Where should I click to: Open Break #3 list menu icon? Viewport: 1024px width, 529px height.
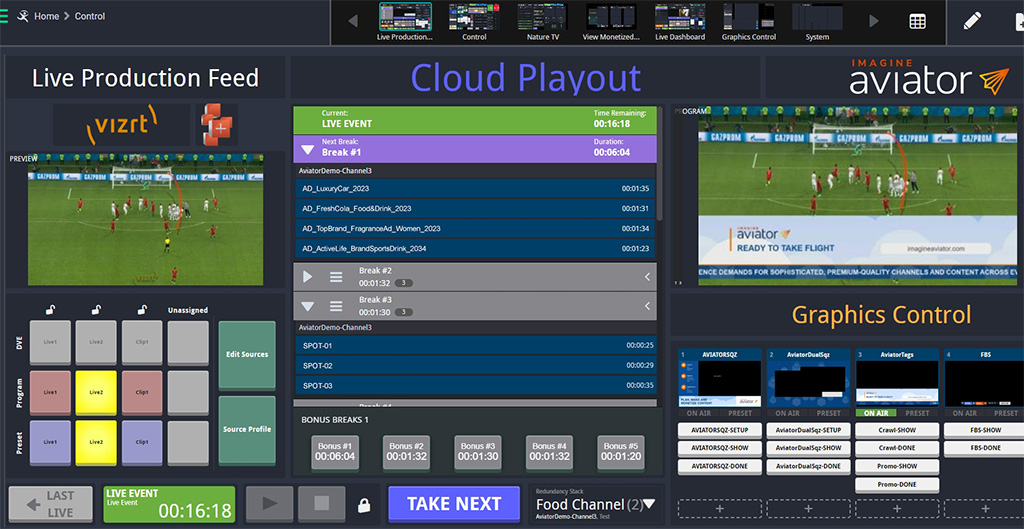[x=336, y=306]
